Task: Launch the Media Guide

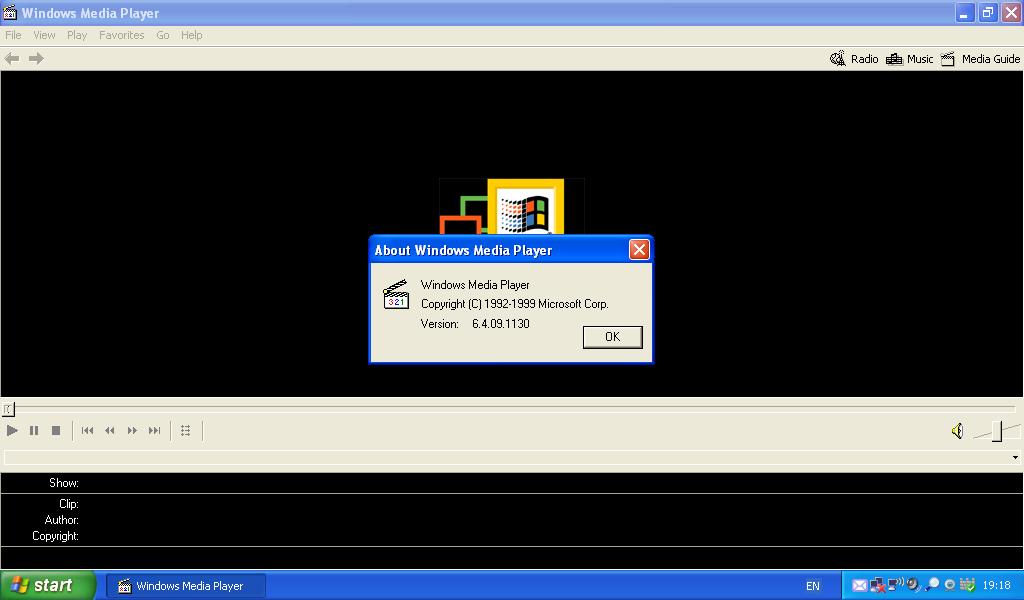Action: pyautogui.click(x=981, y=58)
